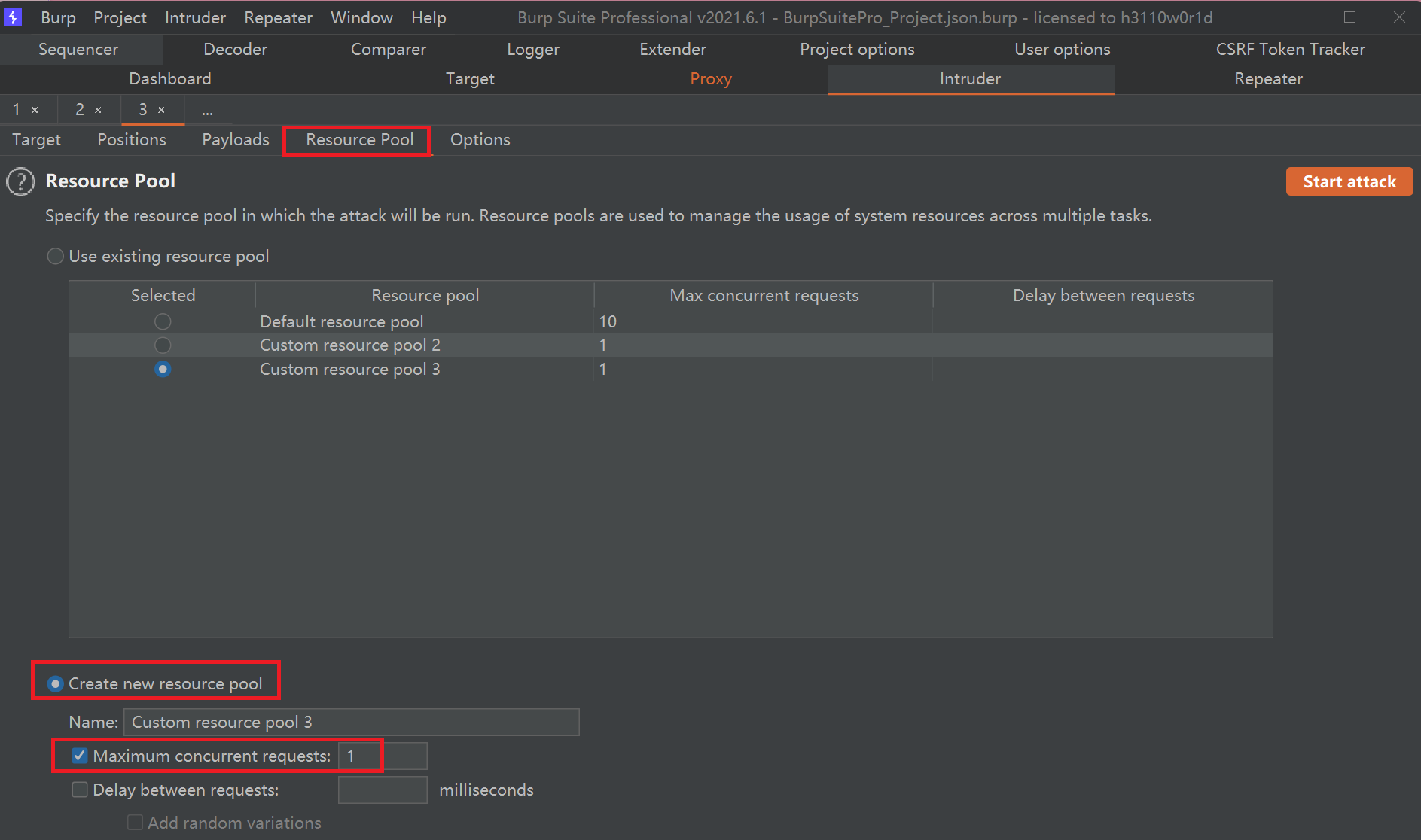
Task: Edit the maximum concurrent requests value
Action: click(x=382, y=756)
